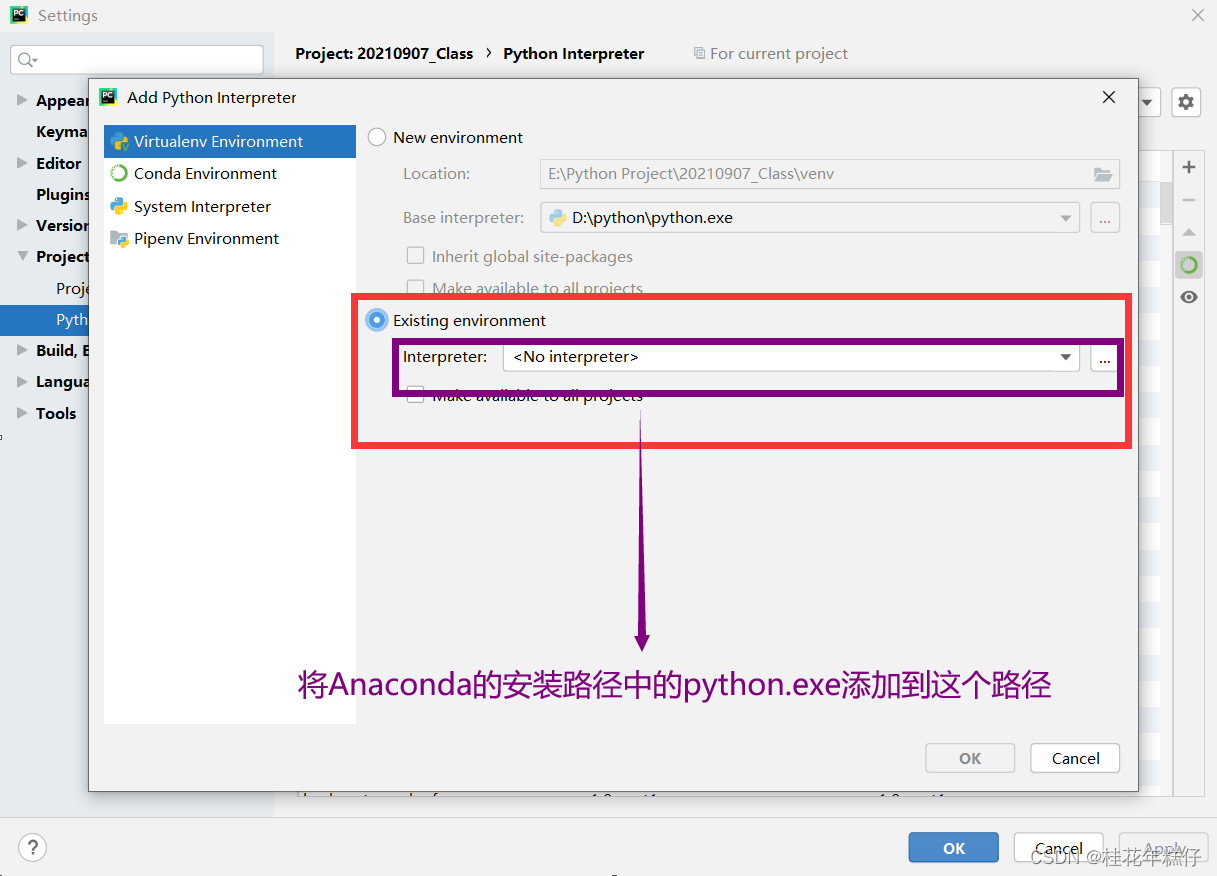Browse for base interpreter with ellipsis button
Viewport: 1217px width, 876px height.
[x=1105, y=217]
